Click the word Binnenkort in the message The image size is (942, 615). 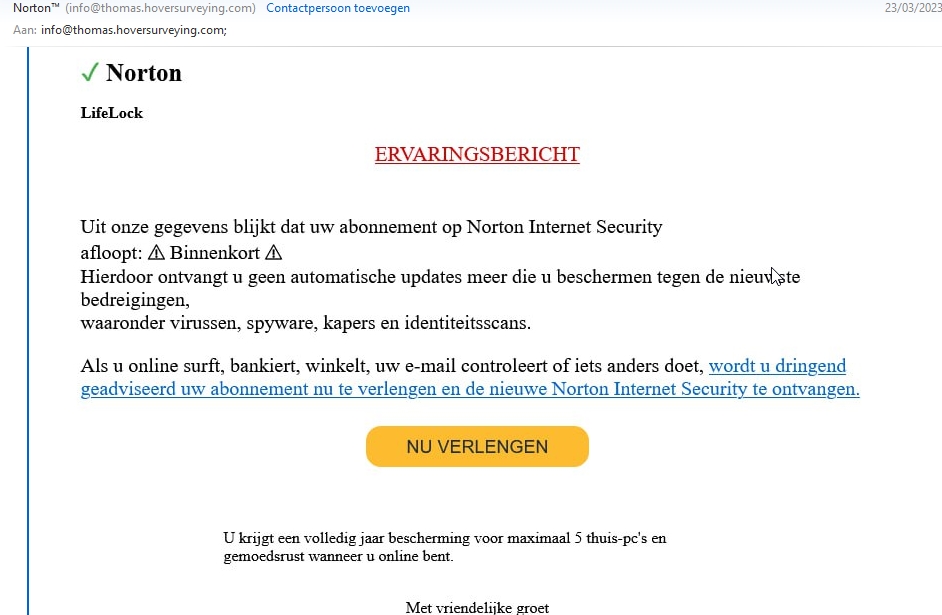(214, 253)
